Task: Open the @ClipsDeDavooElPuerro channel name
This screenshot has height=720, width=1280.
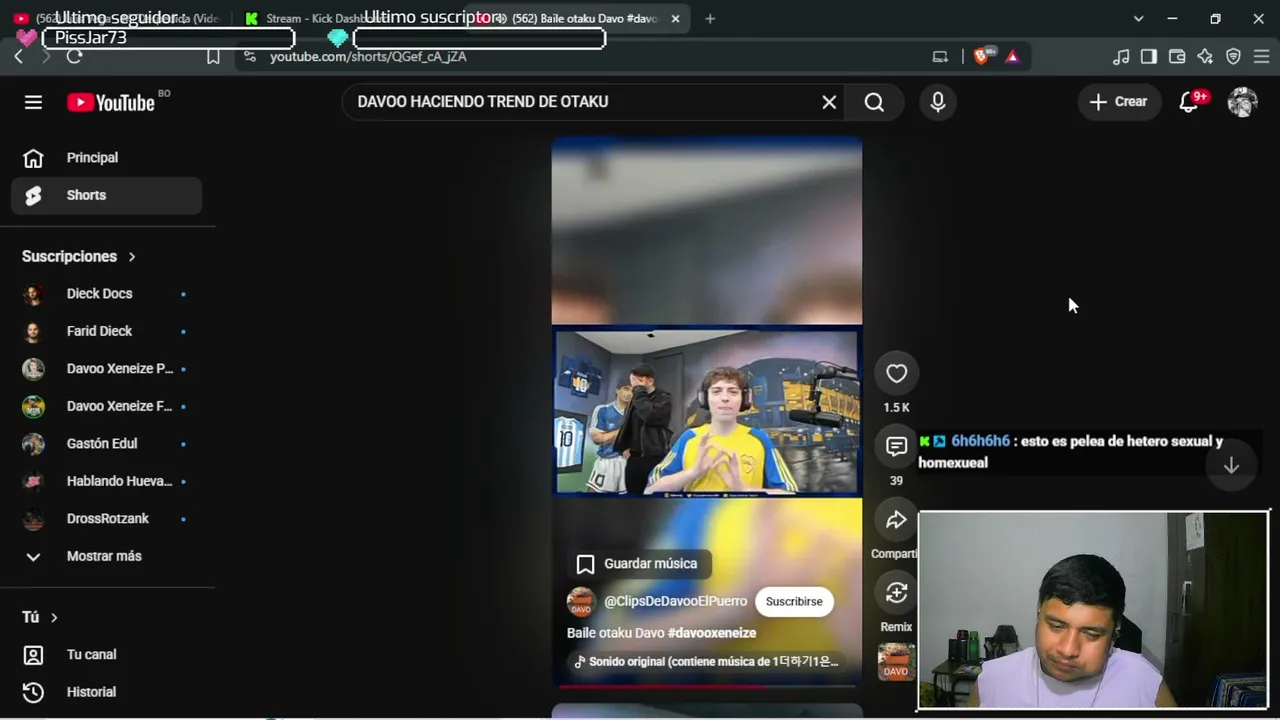Action: (676, 602)
